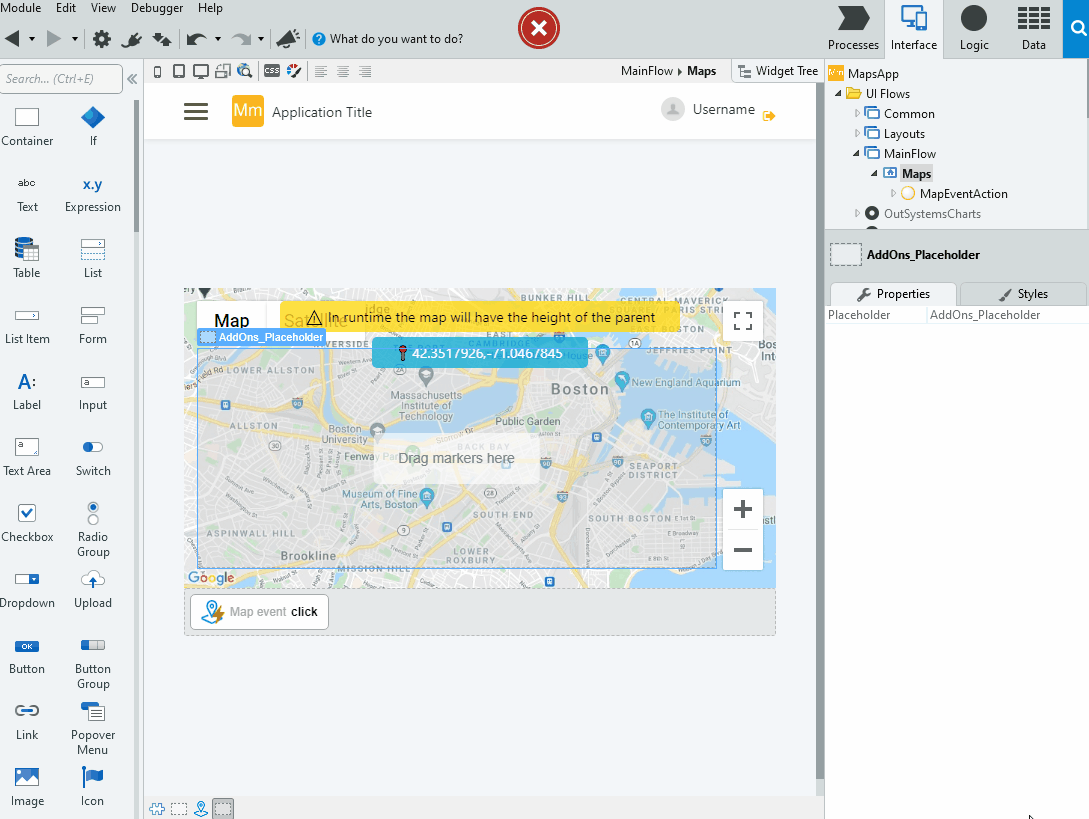This screenshot has width=1089, height=819.
Task: Select the Popover Menu widget
Action: click(92, 728)
